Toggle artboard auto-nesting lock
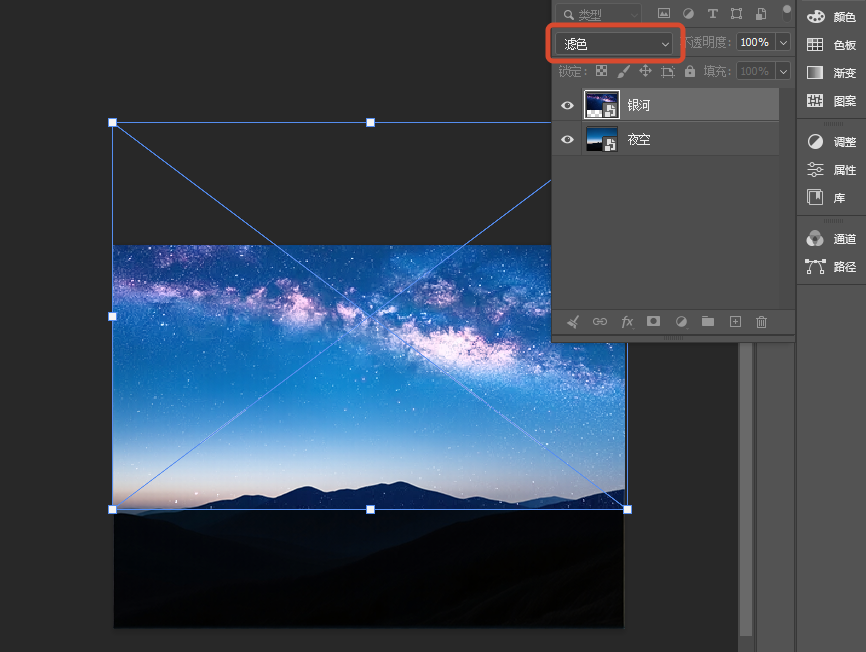 (x=668, y=71)
